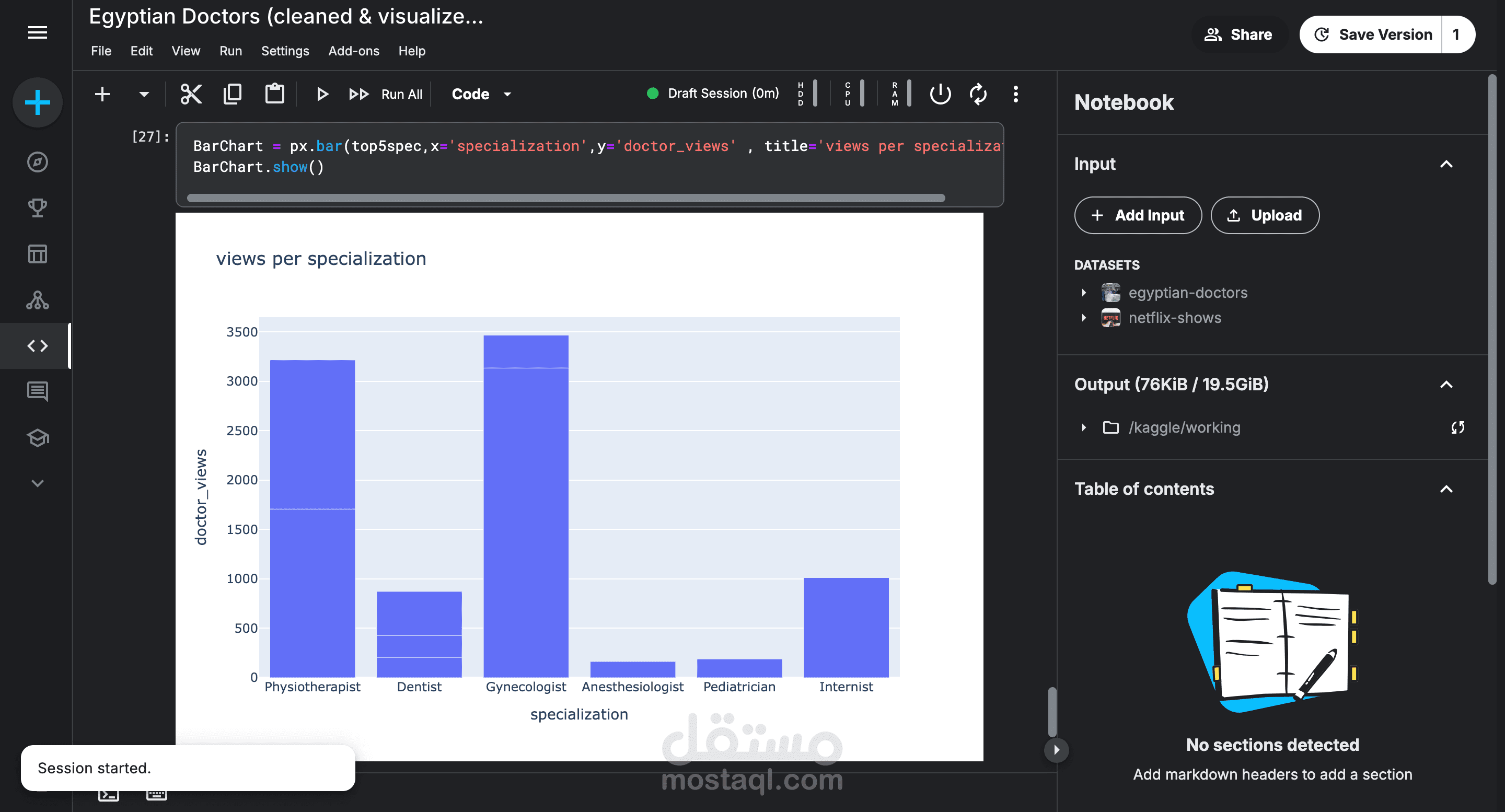This screenshot has height=812, width=1505.
Task: Expand the netflix-shows dataset
Action: (1084, 318)
